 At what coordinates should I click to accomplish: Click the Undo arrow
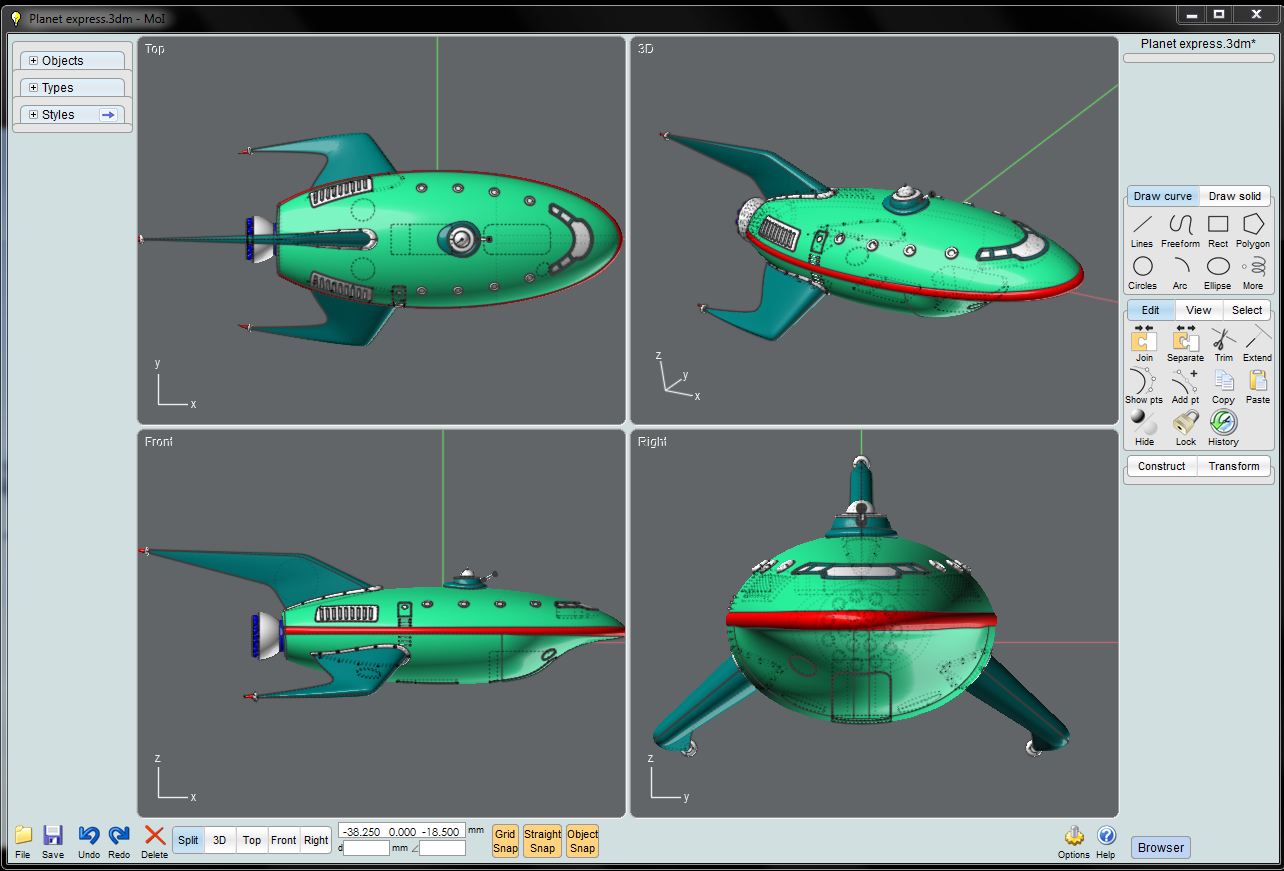(x=89, y=842)
